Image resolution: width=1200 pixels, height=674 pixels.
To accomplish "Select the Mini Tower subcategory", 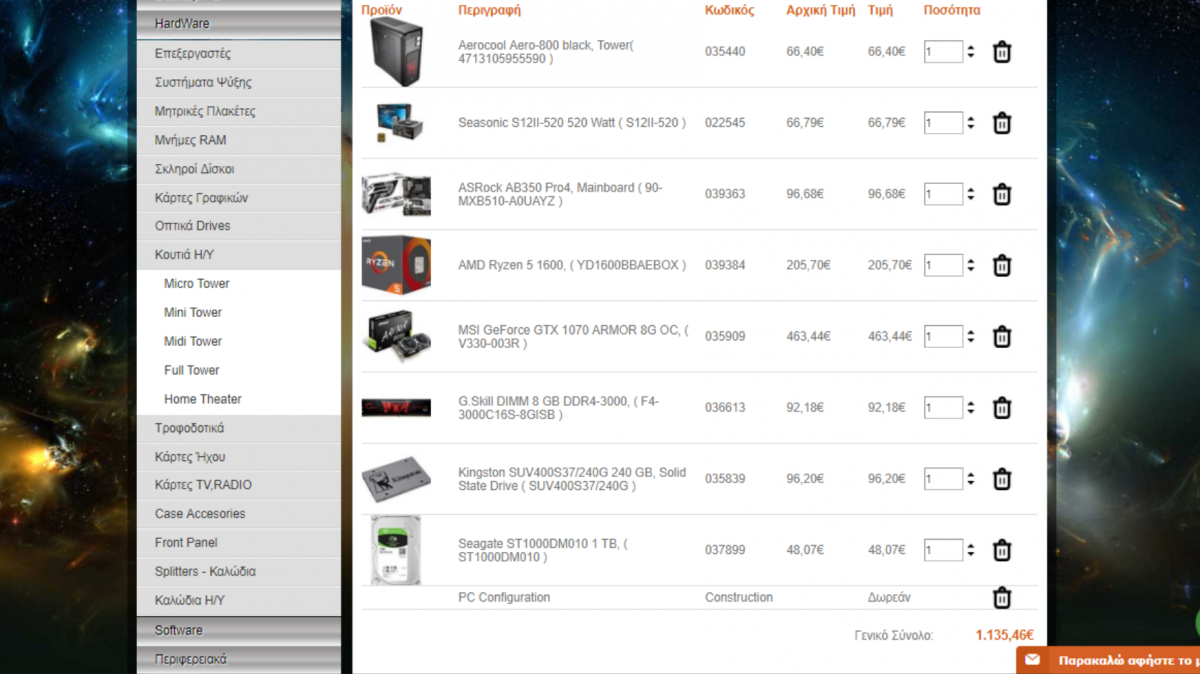I will point(193,313).
